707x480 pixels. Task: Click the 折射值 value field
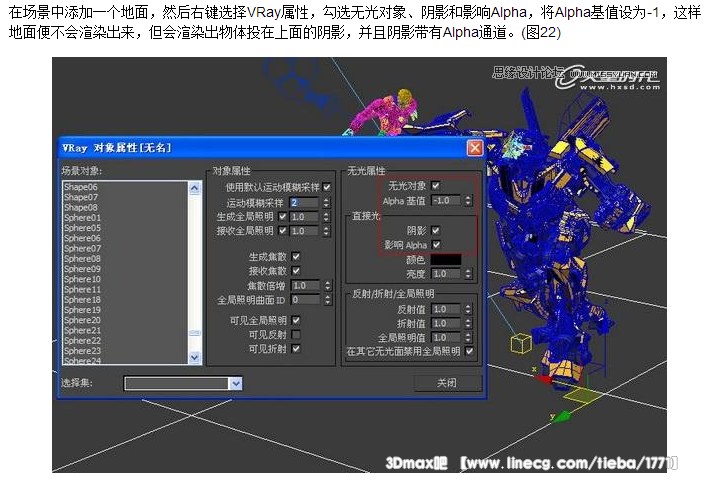point(446,323)
